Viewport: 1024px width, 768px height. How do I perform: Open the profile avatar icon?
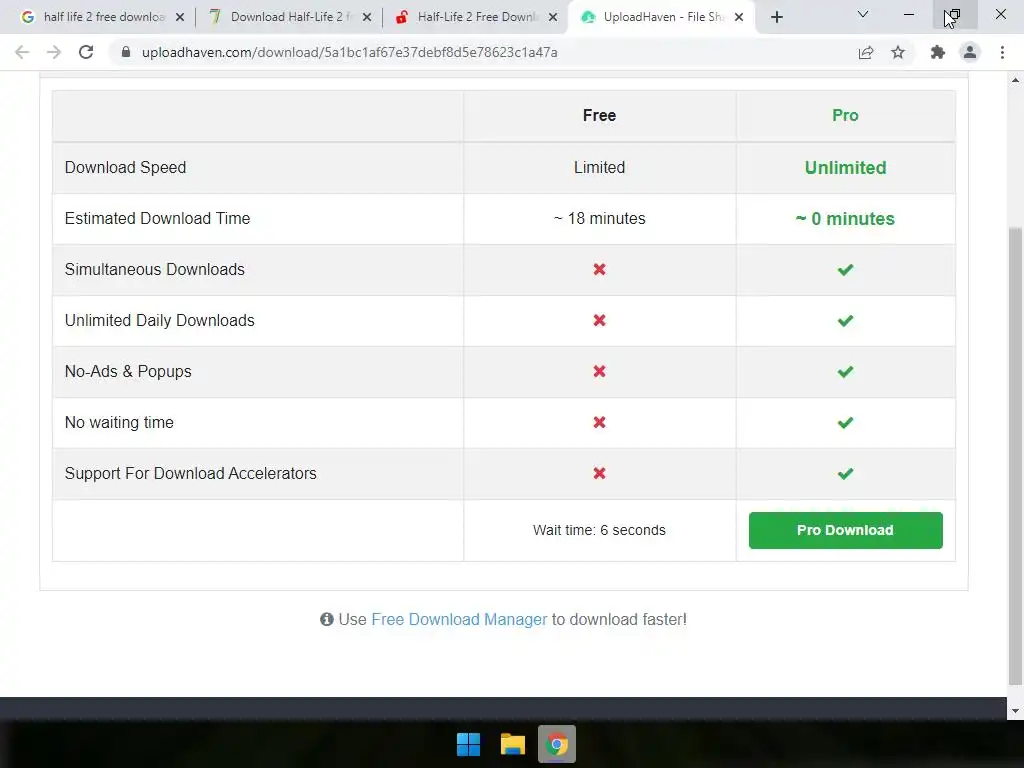tap(970, 52)
